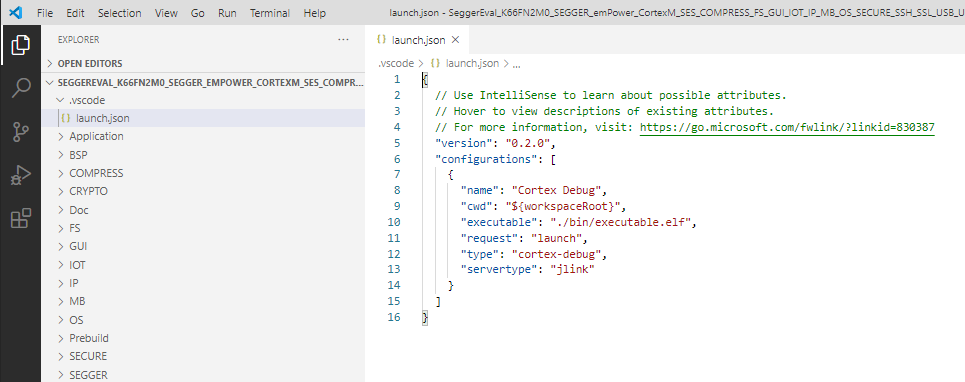Expand the IP folder
This screenshot has width=965, height=382.
[x=203, y=283]
